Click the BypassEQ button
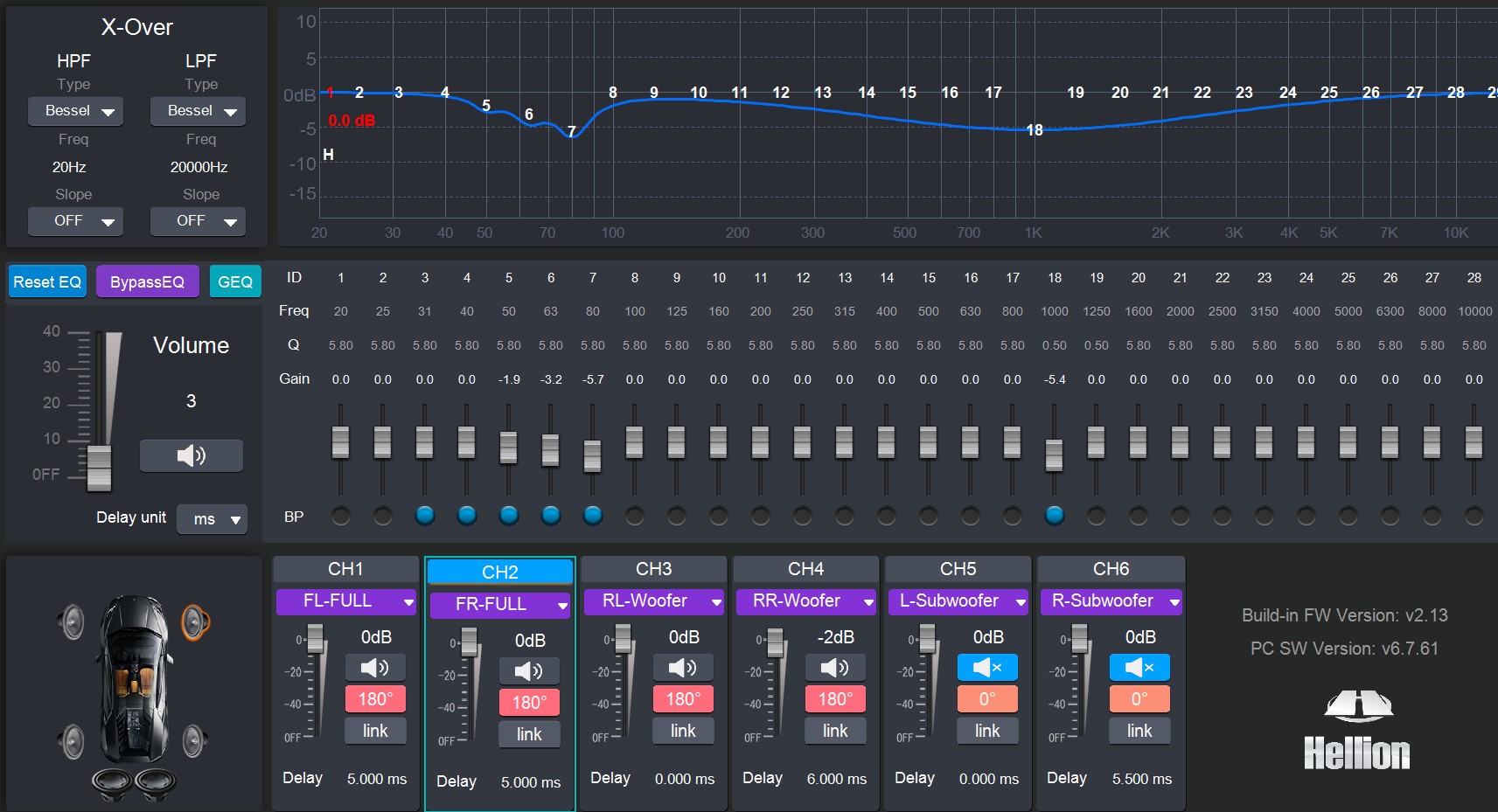The height and width of the screenshot is (812, 1498). [x=147, y=281]
